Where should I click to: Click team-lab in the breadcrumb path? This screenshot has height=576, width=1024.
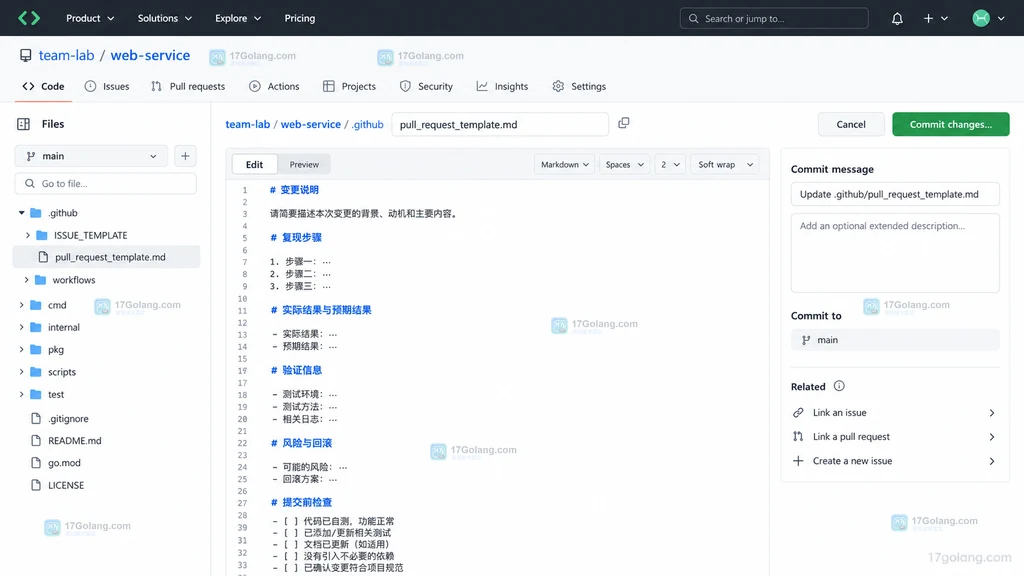[x=248, y=124]
